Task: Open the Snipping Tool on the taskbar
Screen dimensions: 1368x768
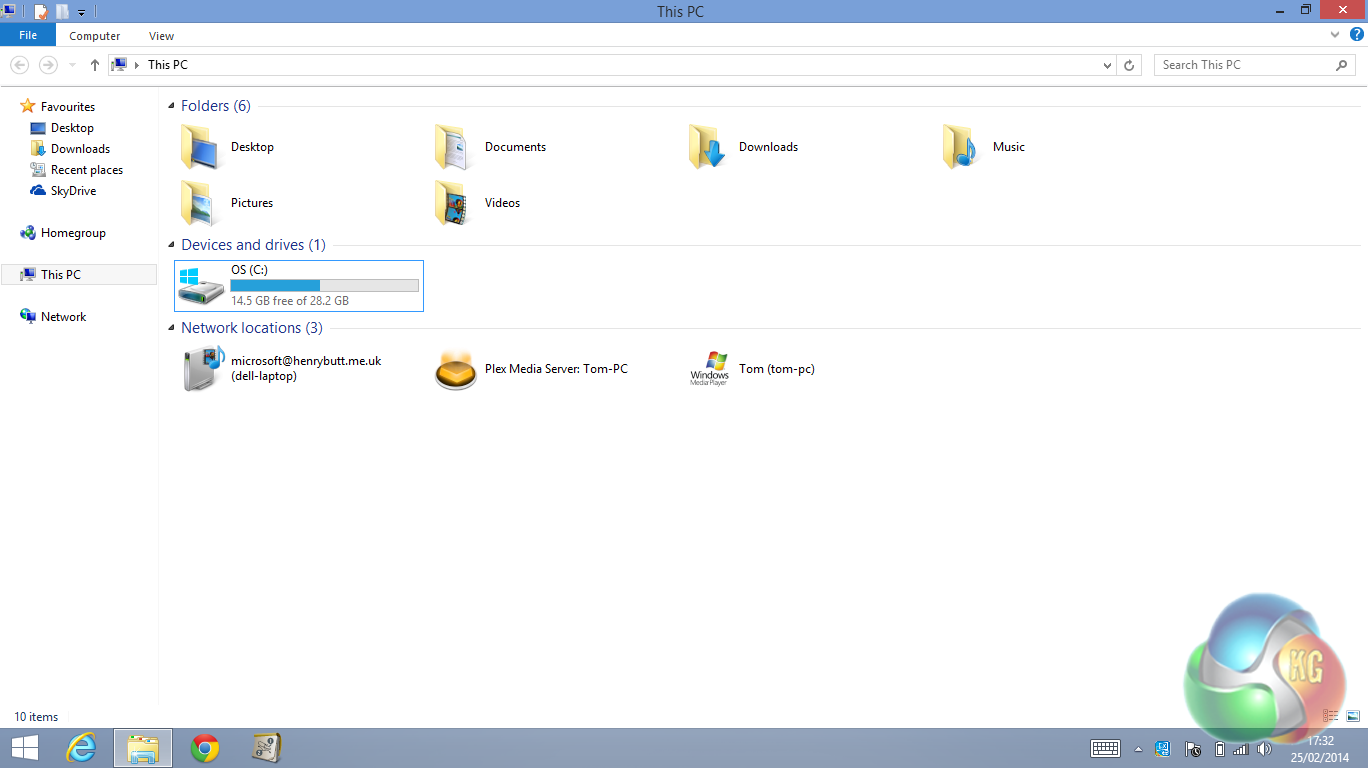Action: pyautogui.click(x=265, y=748)
